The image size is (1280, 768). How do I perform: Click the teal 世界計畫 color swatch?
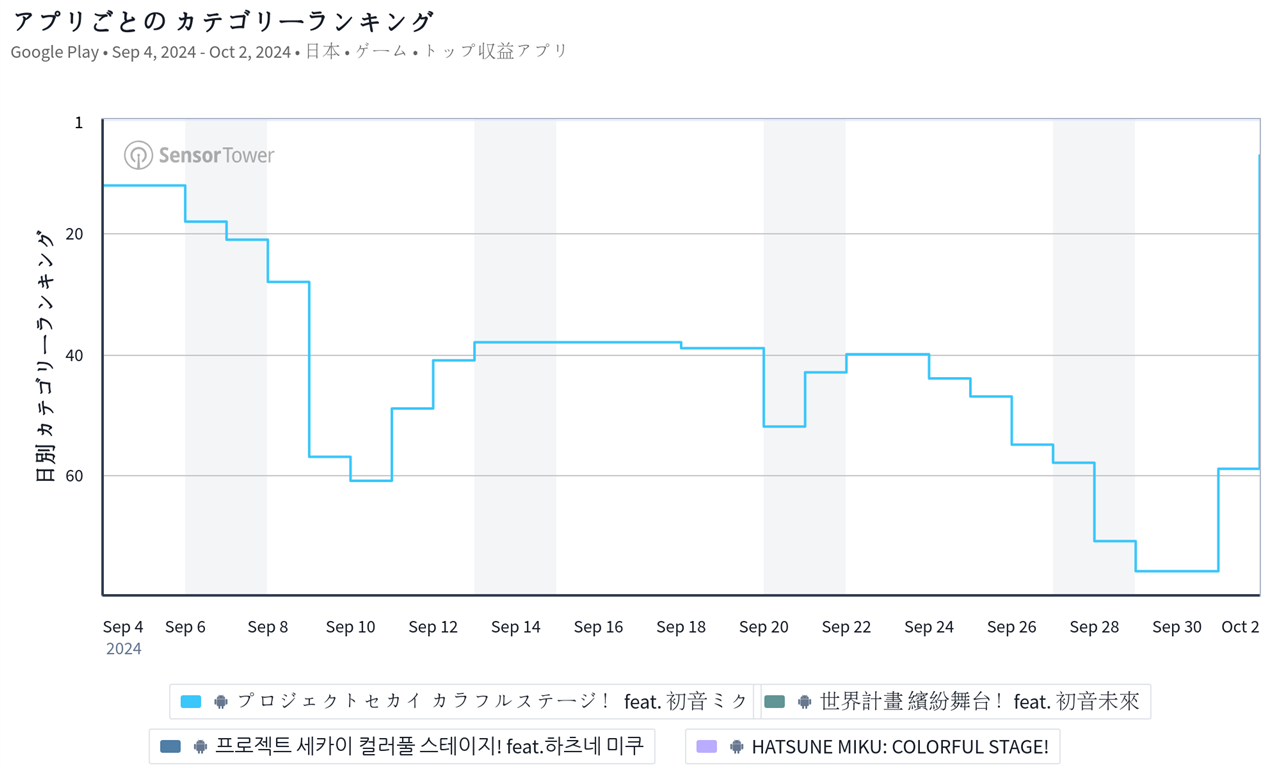[x=774, y=702]
